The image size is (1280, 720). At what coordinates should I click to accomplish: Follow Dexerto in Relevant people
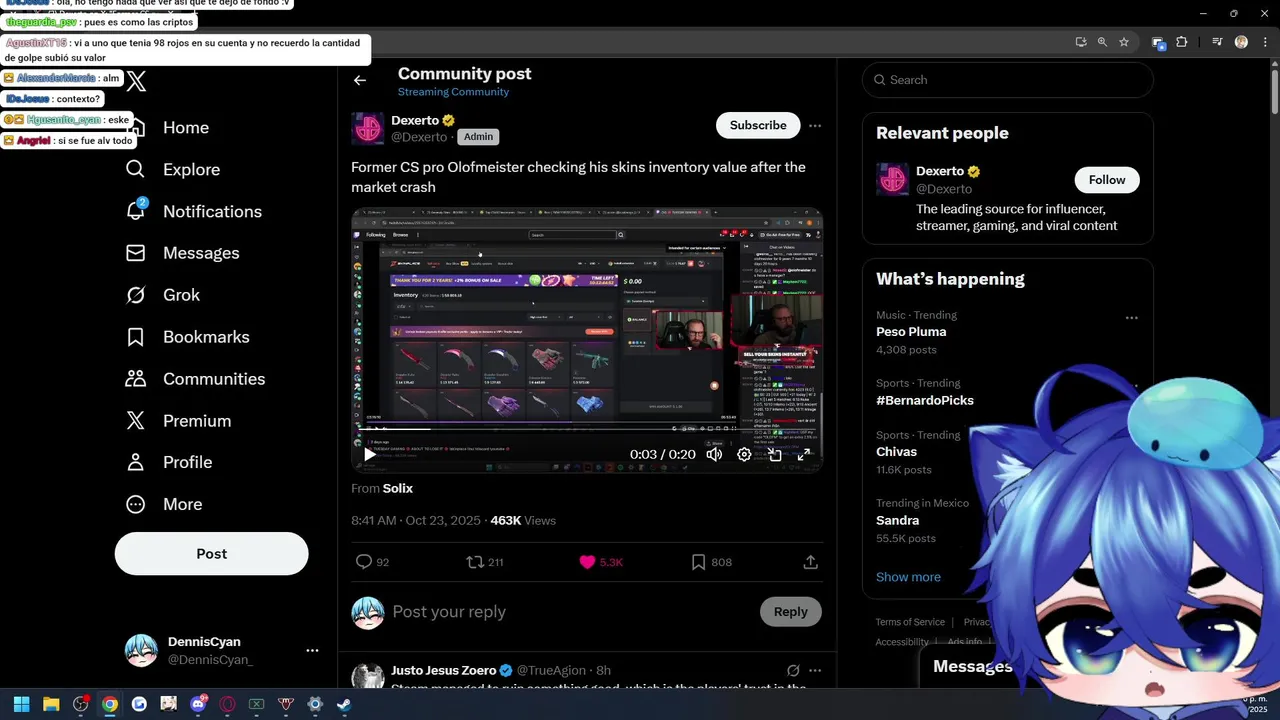(1107, 180)
